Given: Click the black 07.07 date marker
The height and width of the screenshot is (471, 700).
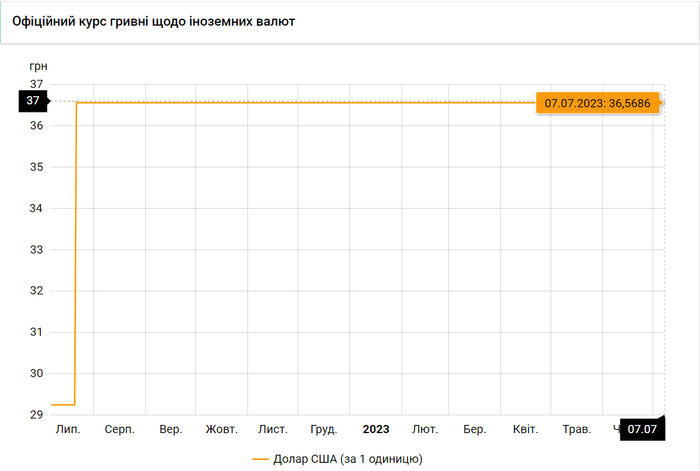Looking at the screenshot, I should (641, 429).
